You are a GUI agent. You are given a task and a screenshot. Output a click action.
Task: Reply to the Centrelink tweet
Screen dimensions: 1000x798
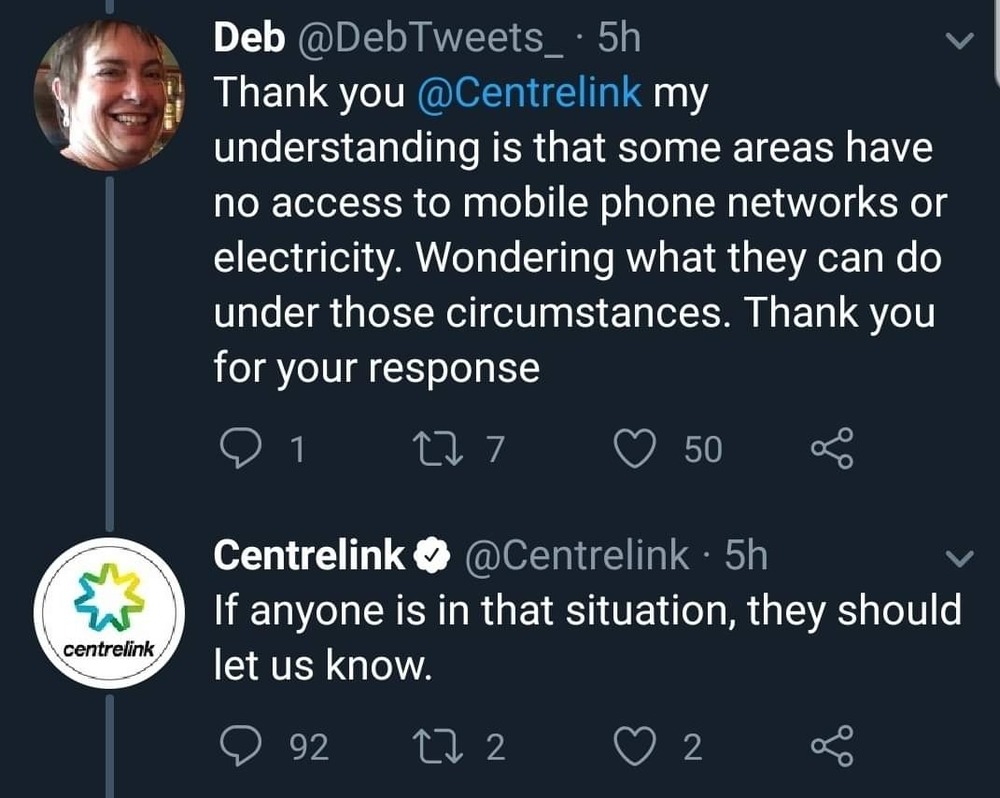click(238, 747)
